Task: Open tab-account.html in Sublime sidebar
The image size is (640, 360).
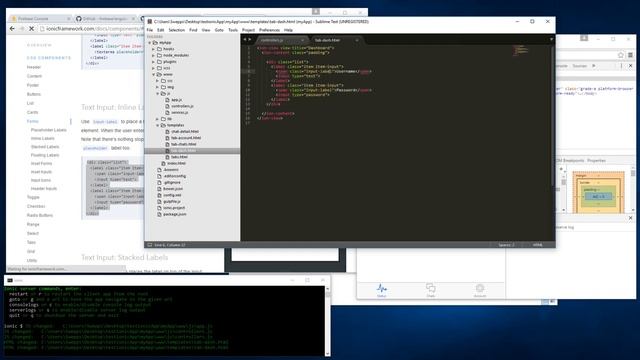Action: point(186,138)
